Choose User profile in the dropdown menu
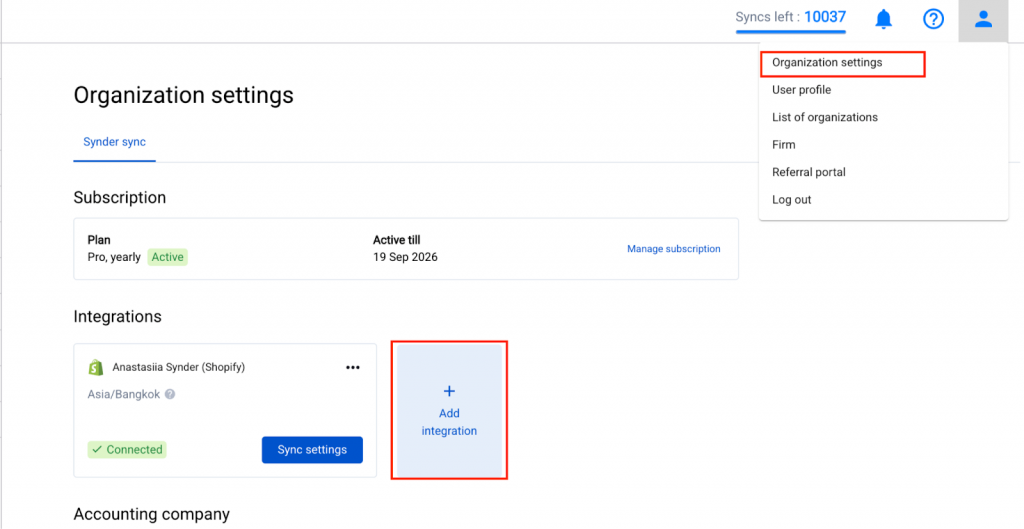This screenshot has height=529, width=1024. coord(801,90)
